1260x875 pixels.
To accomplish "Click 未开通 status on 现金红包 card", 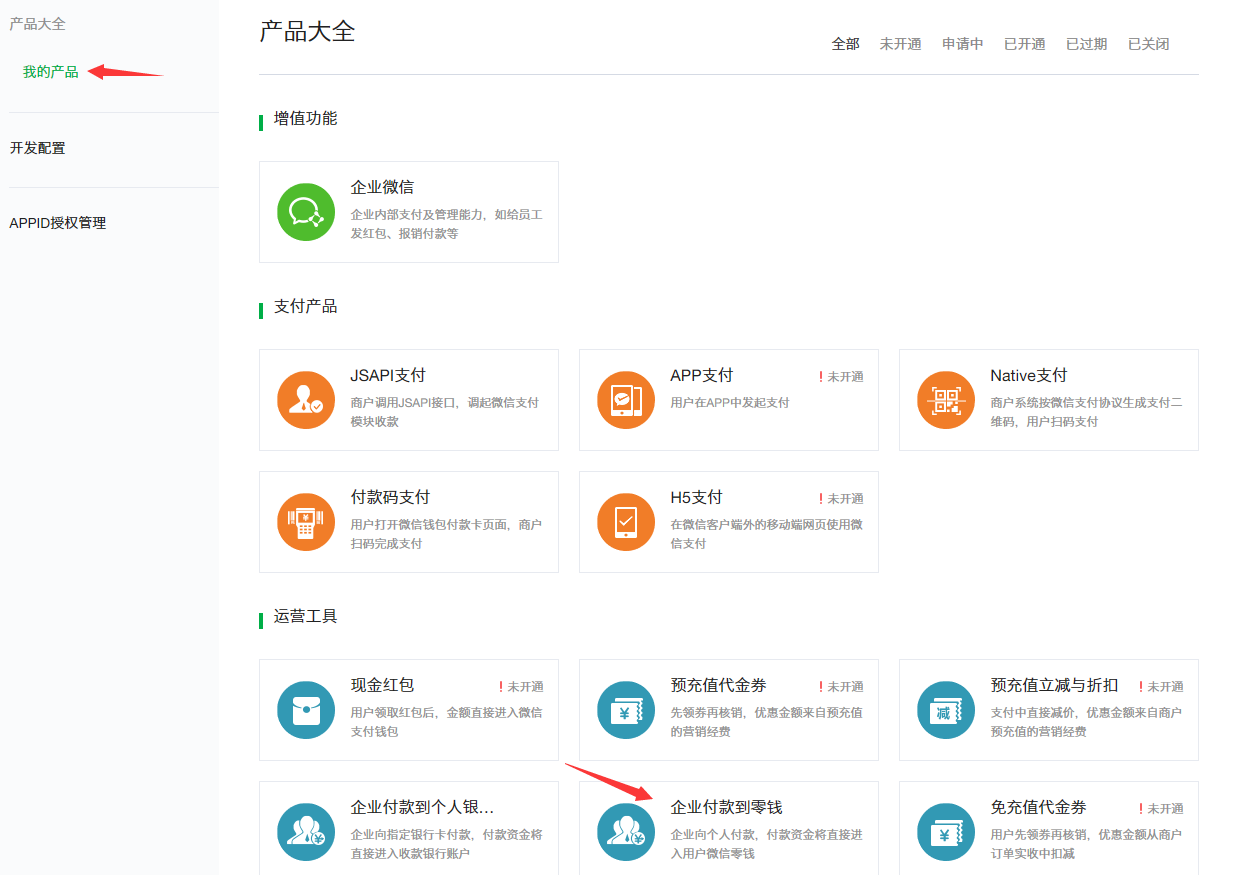I will pyautogui.click(x=521, y=687).
